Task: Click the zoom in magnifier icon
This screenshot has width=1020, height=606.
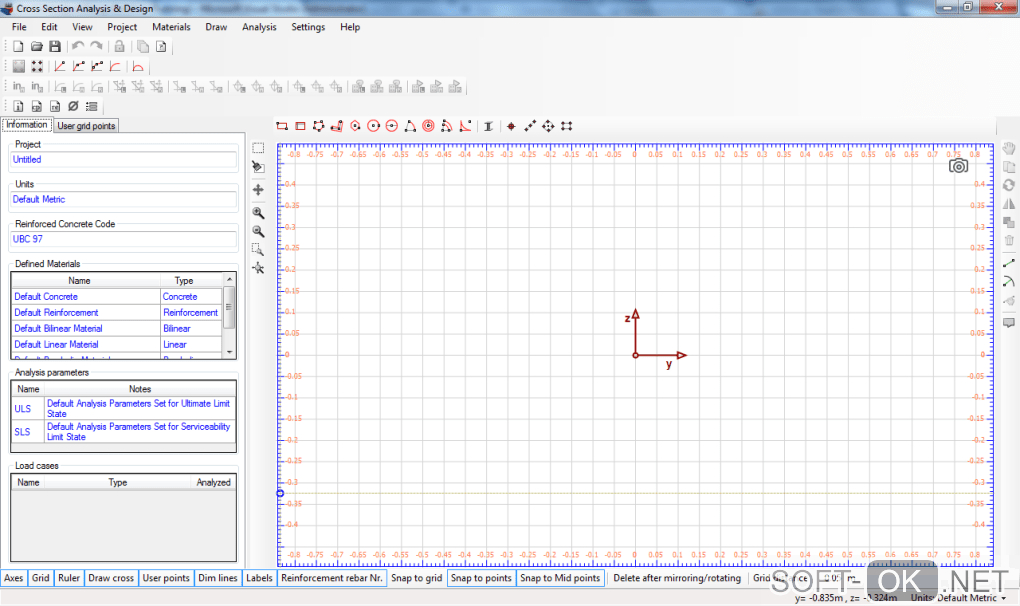Action: point(258,212)
